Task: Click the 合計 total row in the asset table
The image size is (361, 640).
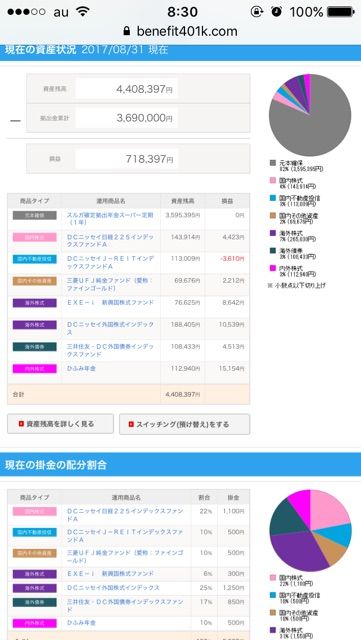Action: pos(129,395)
